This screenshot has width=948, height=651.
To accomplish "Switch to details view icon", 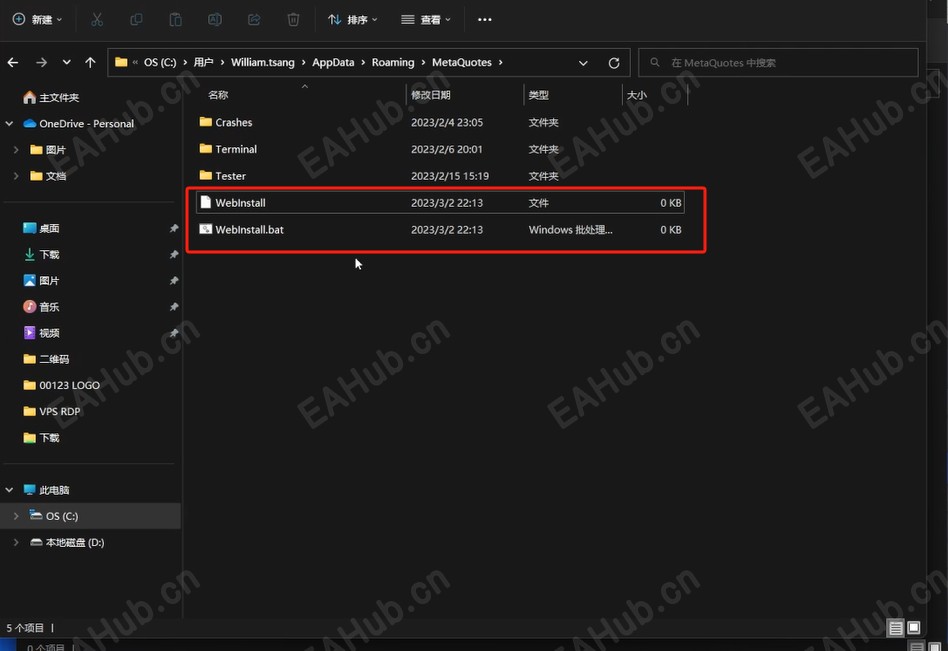I will tap(895, 628).
